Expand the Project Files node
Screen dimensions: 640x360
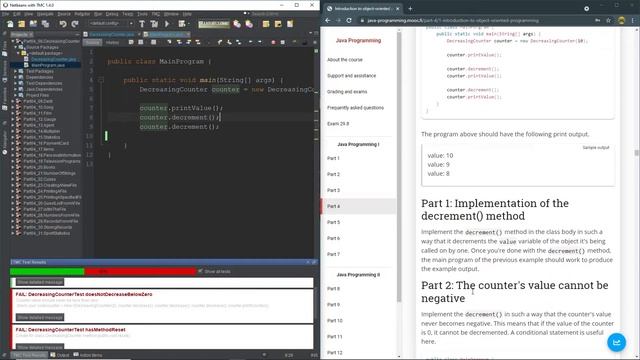click(x=16, y=95)
